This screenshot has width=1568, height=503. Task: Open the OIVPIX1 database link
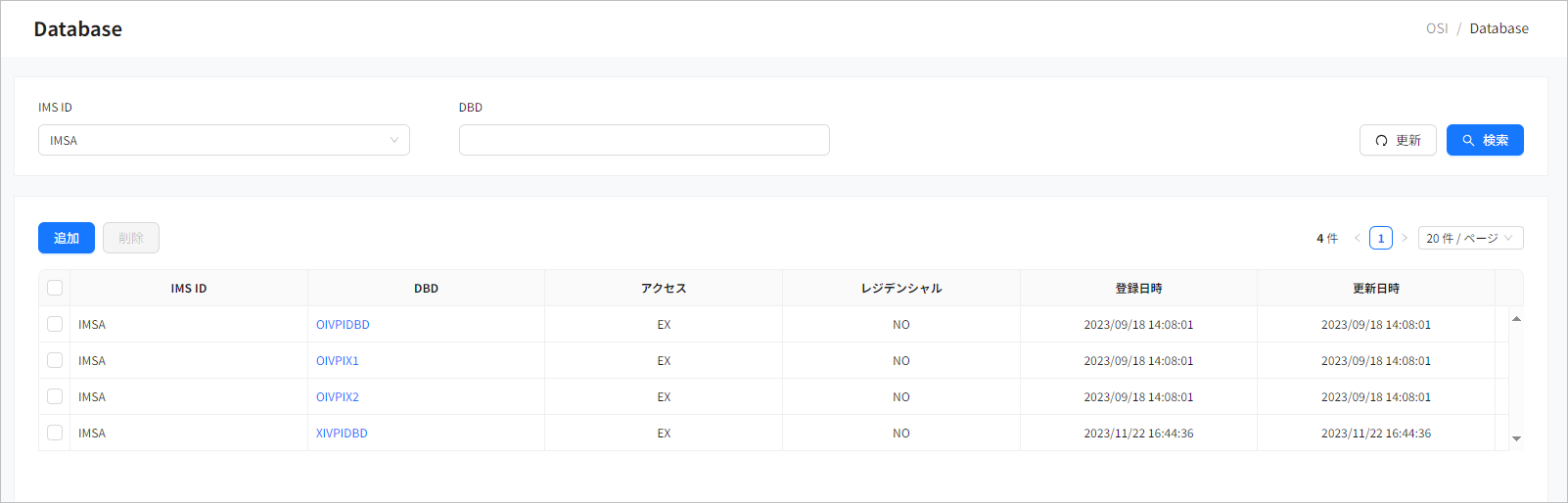[x=337, y=361]
